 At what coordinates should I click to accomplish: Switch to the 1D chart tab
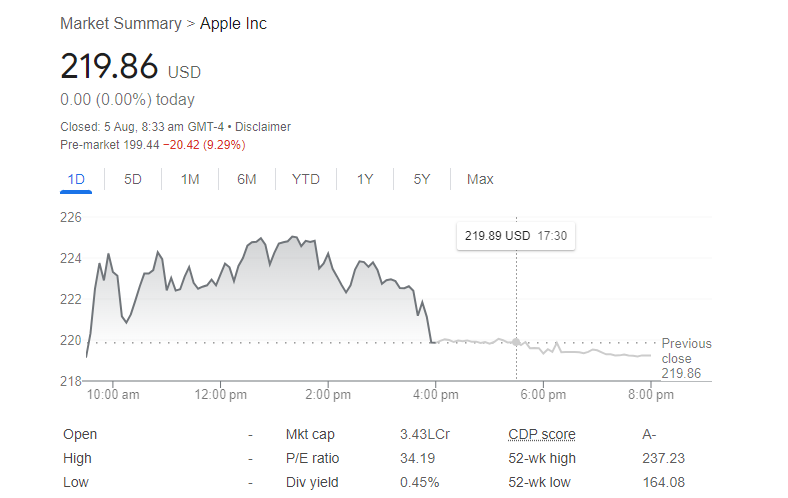pyautogui.click(x=76, y=179)
